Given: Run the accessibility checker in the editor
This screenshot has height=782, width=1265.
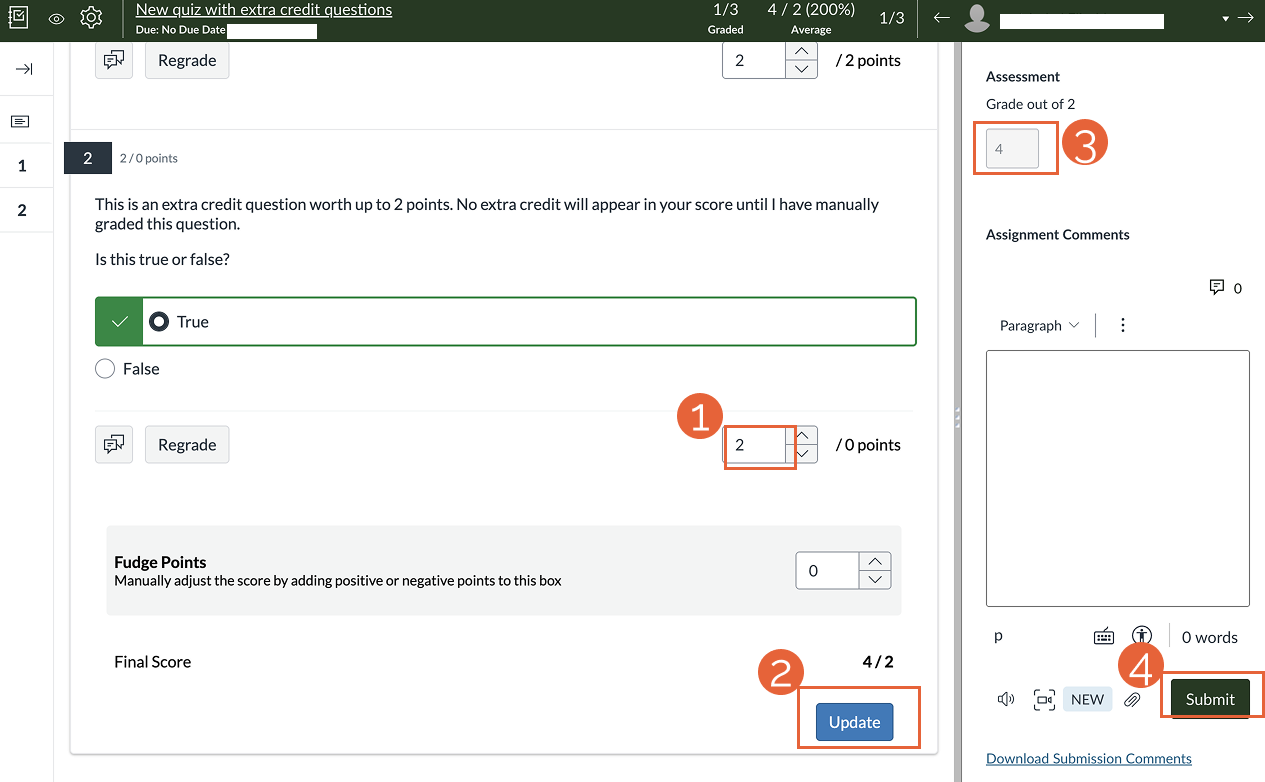Looking at the screenshot, I should tap(1141, 635).
